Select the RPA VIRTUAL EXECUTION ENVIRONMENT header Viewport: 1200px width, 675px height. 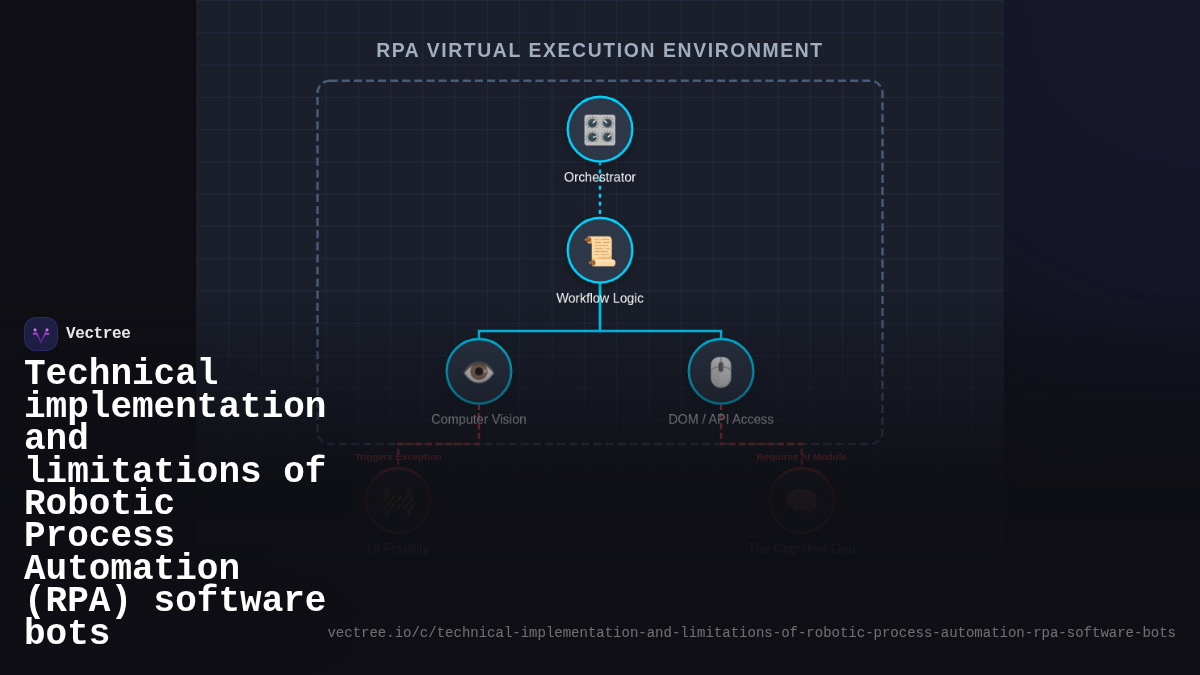click(599, 50)
